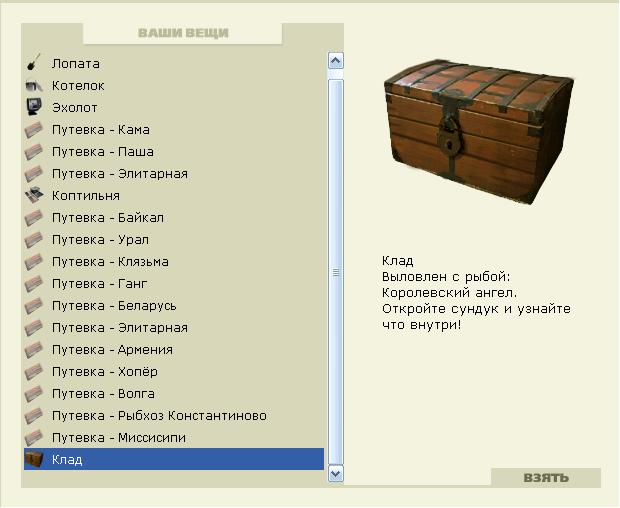Click the ticket icon for Путевка - Беларусь

[34, 306]
